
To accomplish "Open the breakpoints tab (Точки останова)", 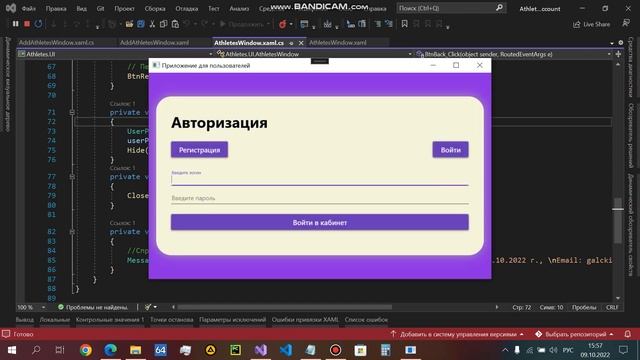I will 171,320.
